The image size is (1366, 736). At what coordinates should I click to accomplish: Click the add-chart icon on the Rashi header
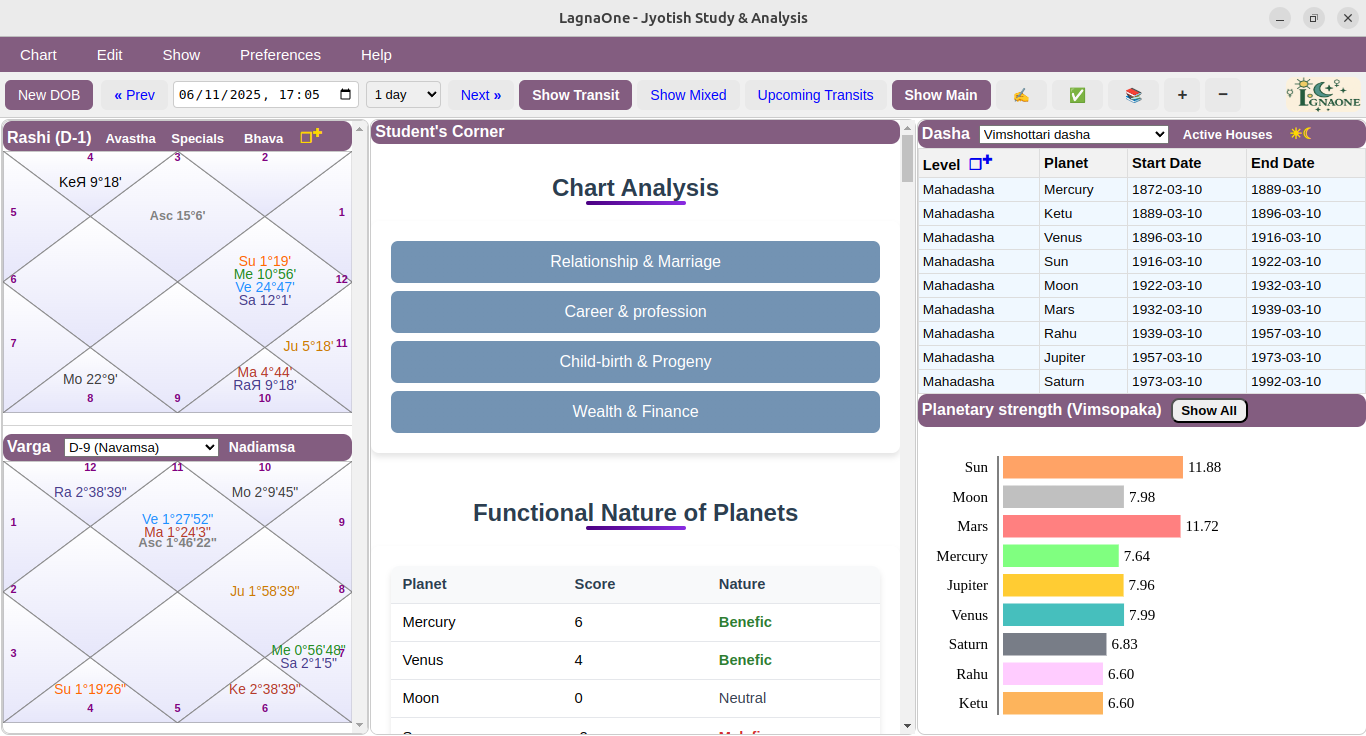[310, 135]
